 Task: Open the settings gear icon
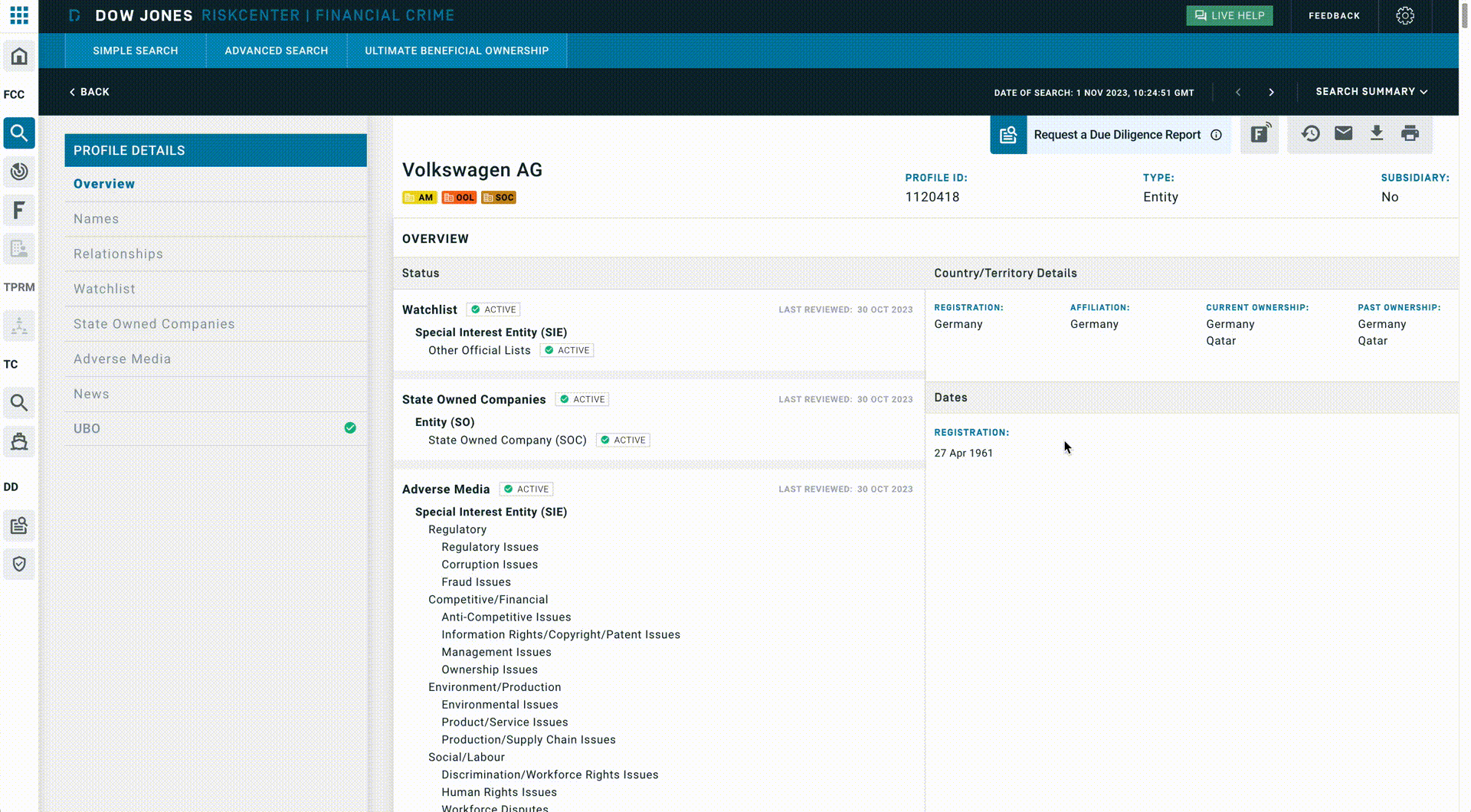click(1405, 15)
